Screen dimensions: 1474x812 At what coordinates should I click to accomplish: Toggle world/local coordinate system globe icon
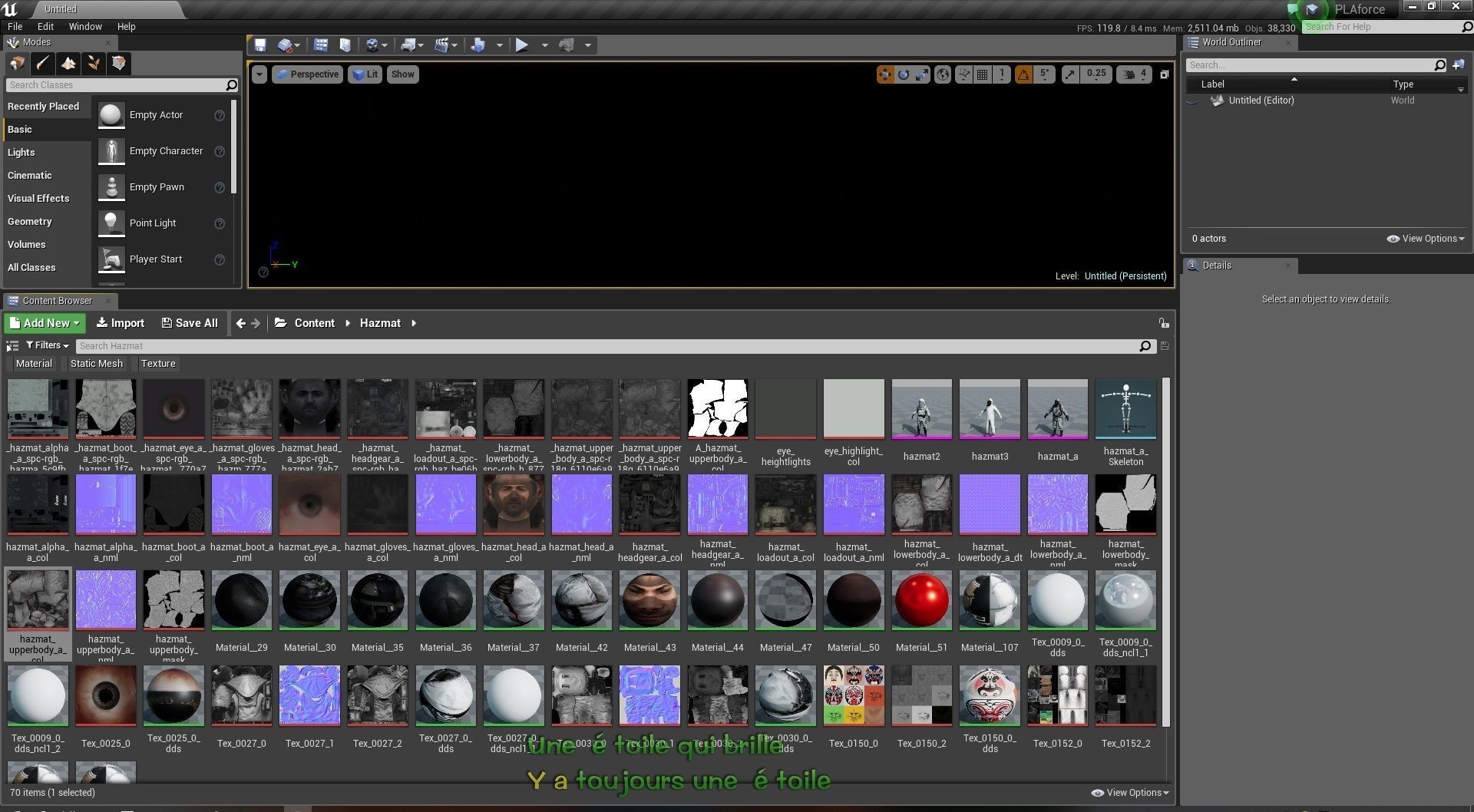click(943, 74)
